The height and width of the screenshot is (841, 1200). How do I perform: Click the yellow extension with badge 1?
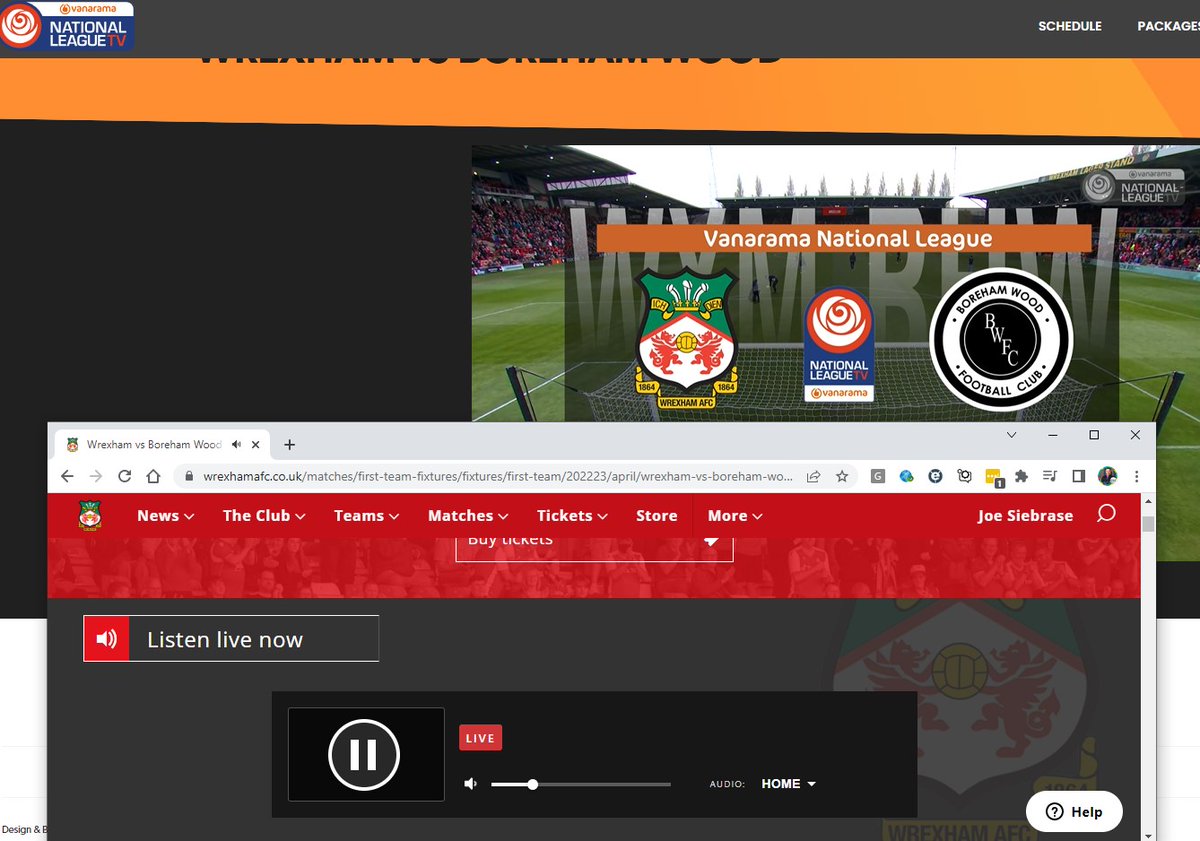coord(993,478)
